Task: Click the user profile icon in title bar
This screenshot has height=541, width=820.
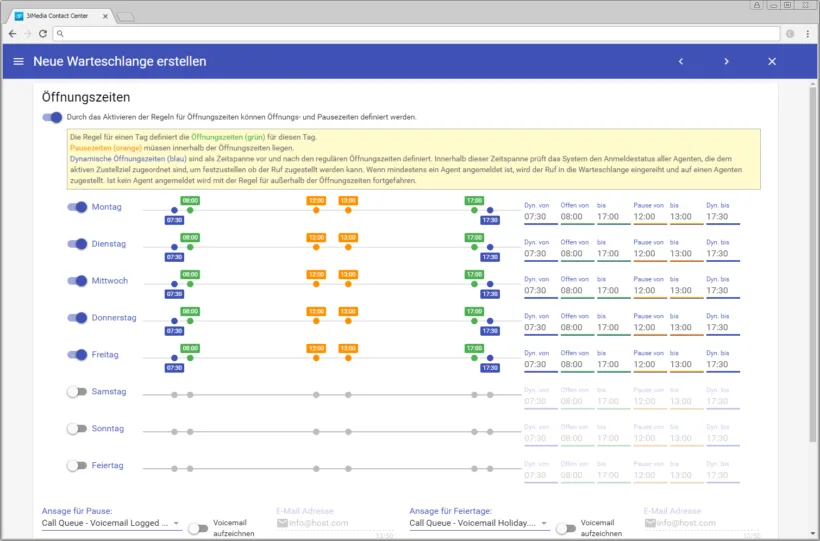Action: point(757,5)
